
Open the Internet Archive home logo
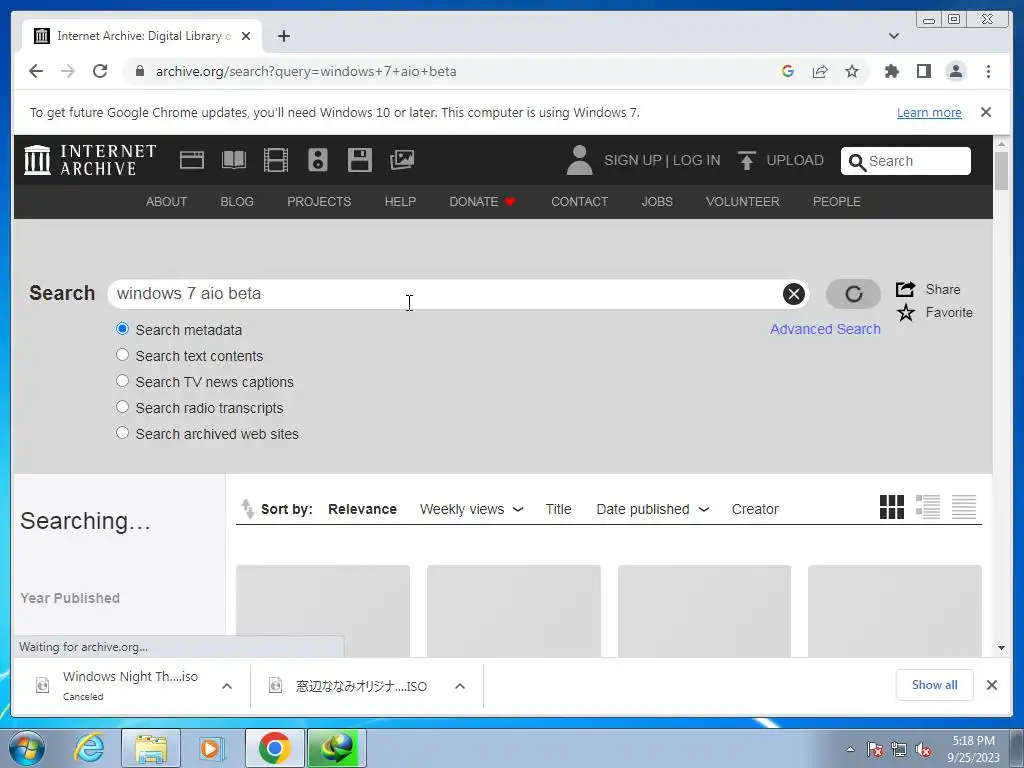pos(89,160)
